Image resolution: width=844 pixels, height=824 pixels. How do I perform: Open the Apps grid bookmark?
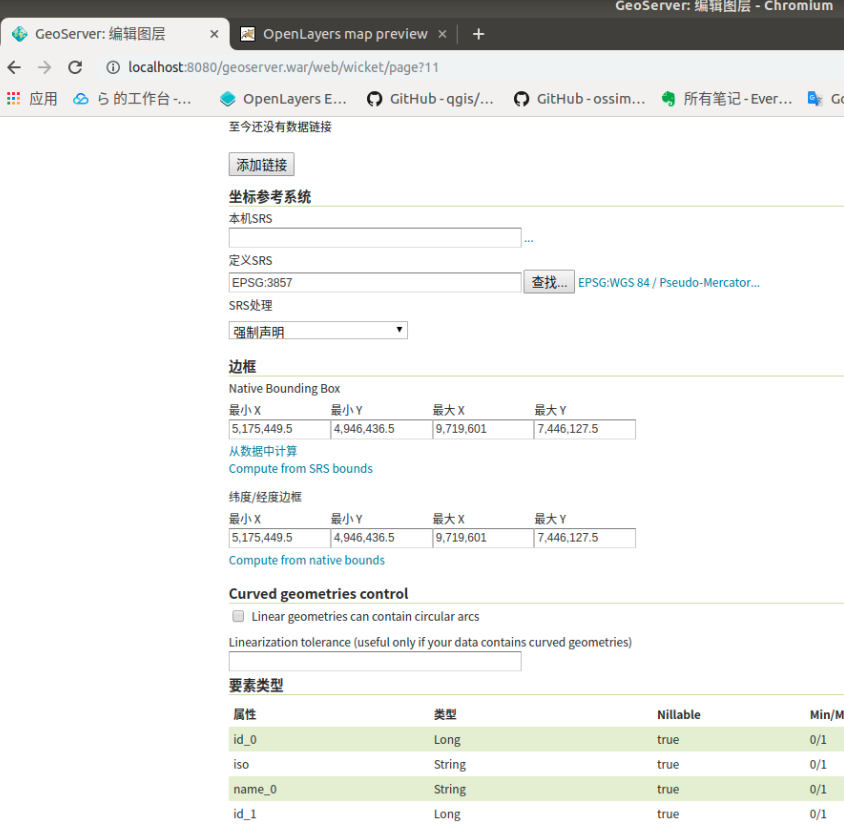click(x=14, y=99)
